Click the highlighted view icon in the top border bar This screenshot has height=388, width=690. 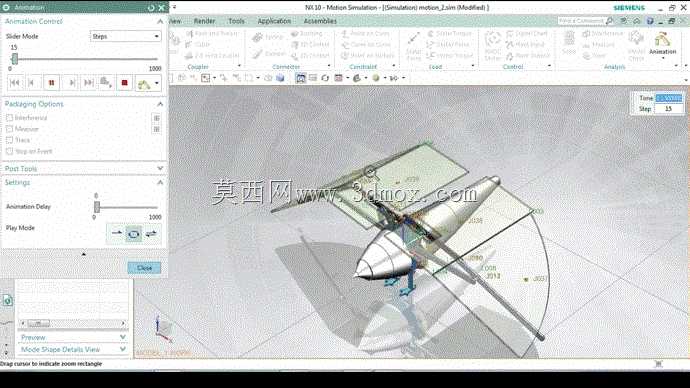pyautogui.click(x=301, y=78)
